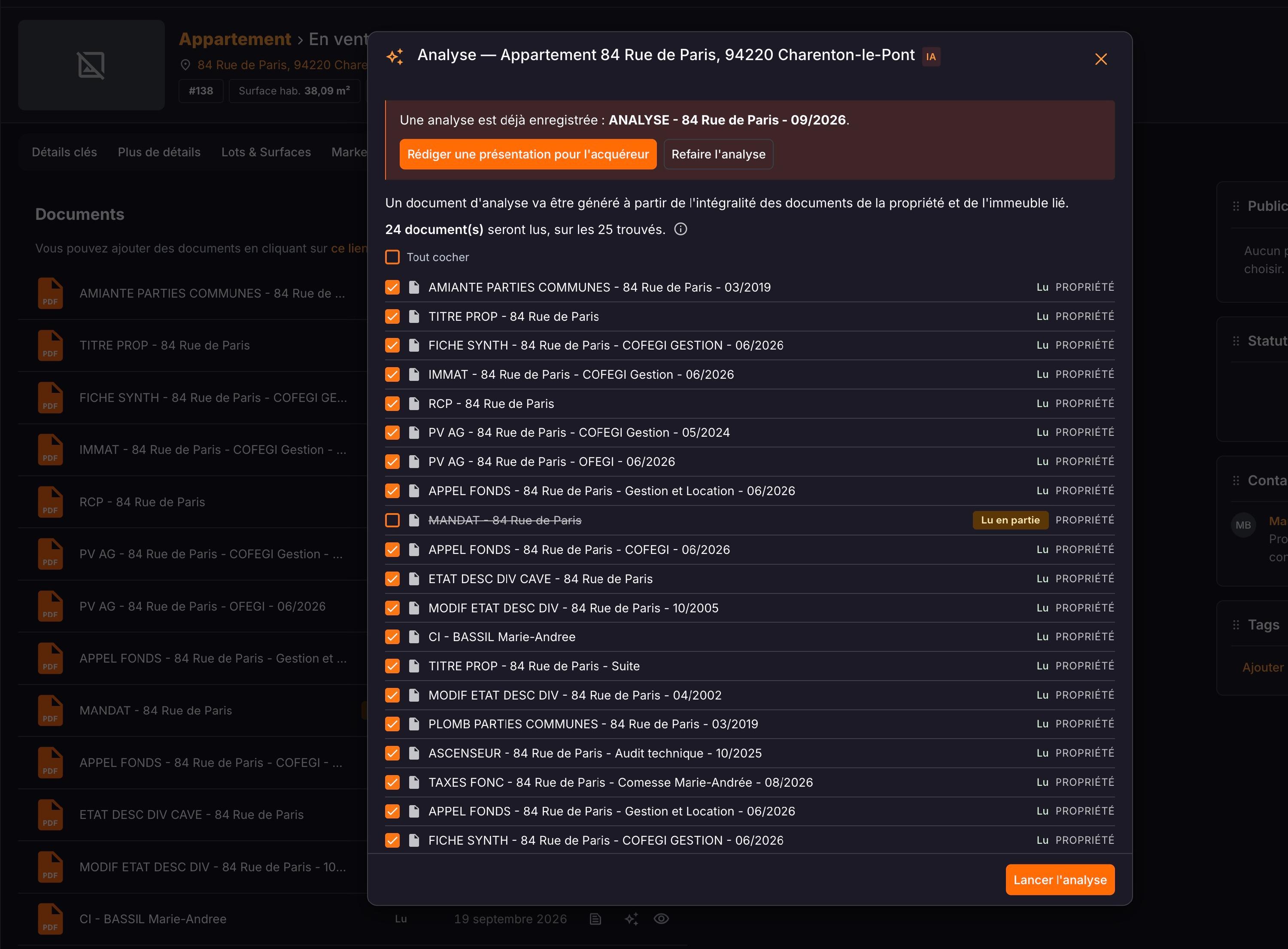Click the sparkle AI icon in dialog title
The height and width of the screenshot is (949, 1288).
395,56
